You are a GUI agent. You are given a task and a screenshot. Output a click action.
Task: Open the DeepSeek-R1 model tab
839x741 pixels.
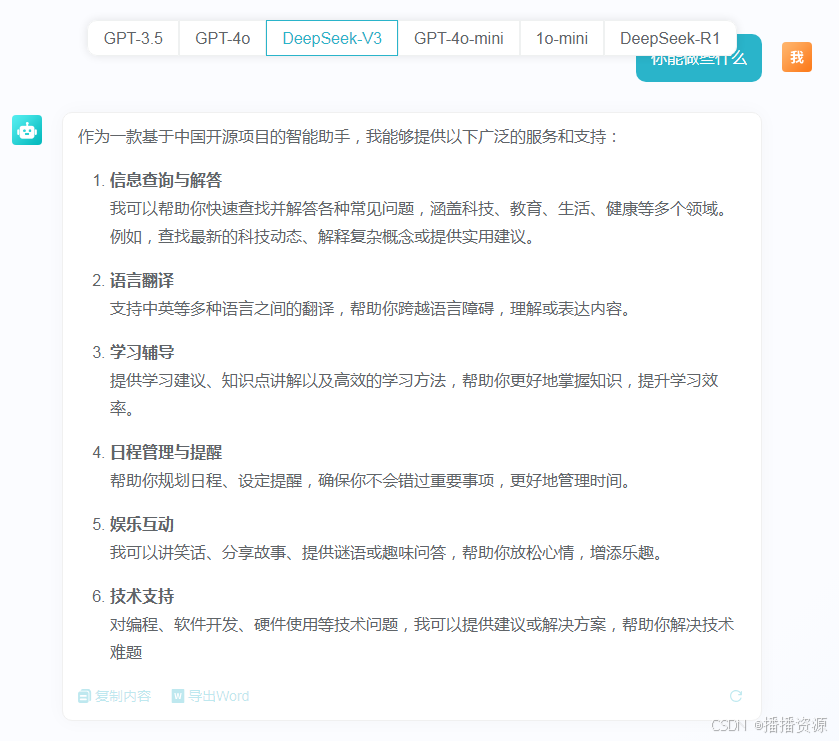670,38
